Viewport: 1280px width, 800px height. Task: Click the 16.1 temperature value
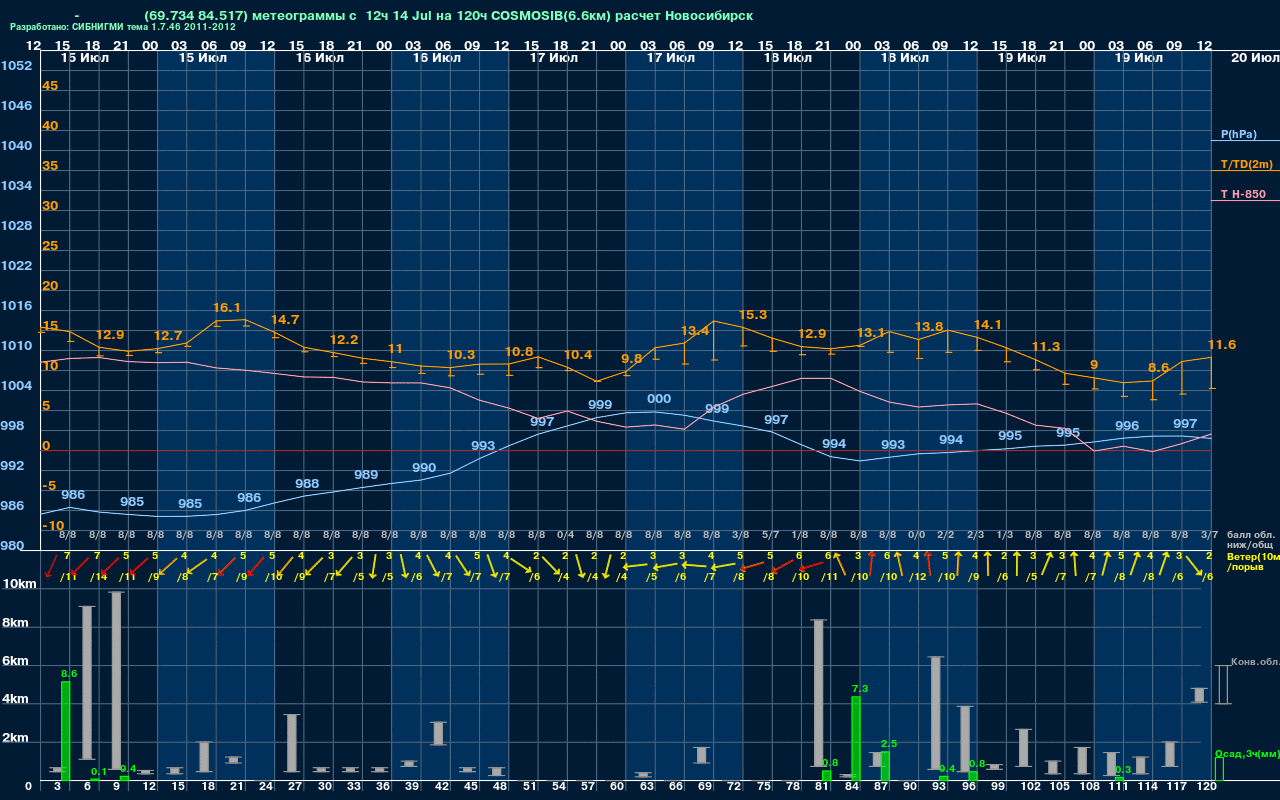point(227,308)
